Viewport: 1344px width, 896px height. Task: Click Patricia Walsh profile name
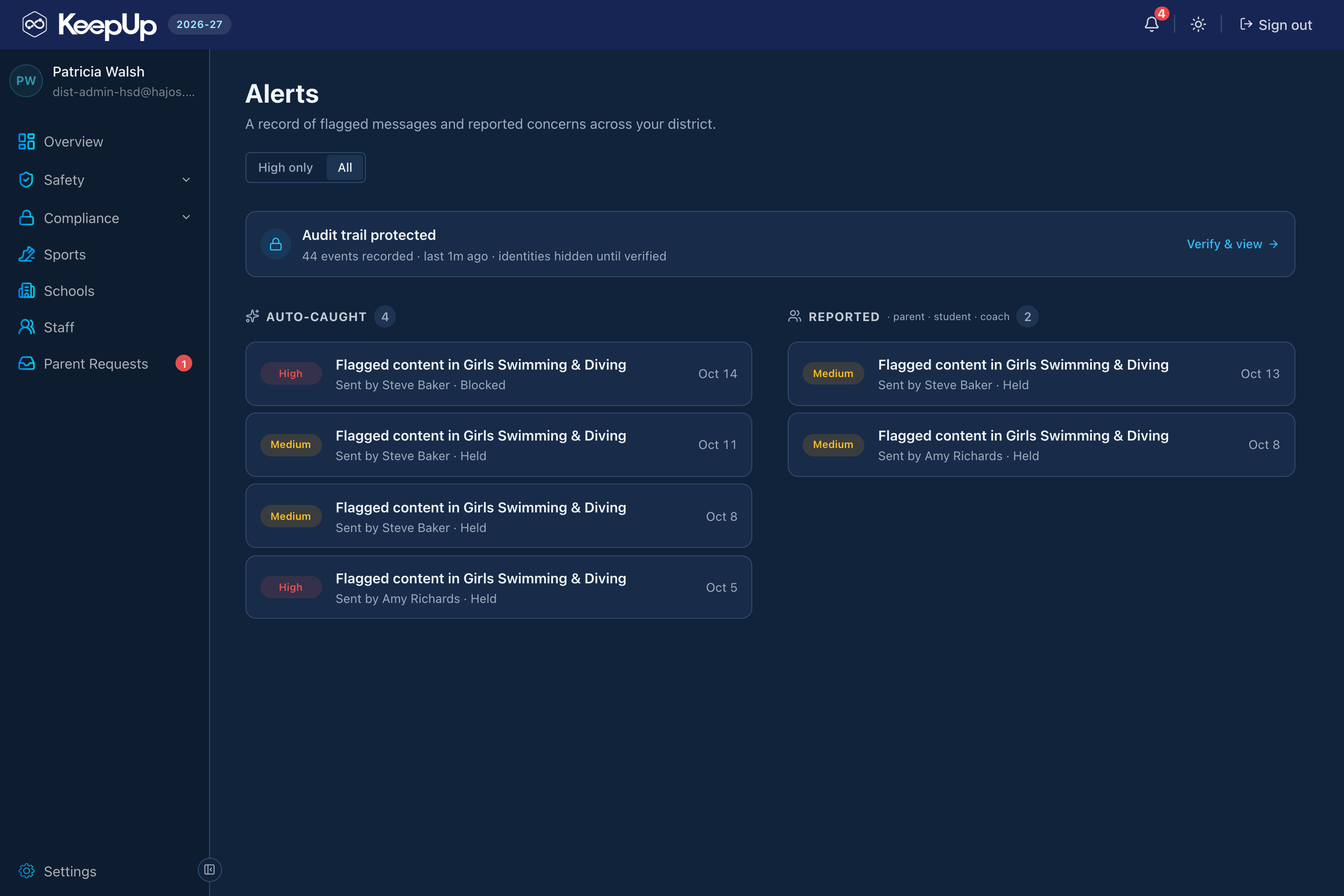[x=98, y=71]
